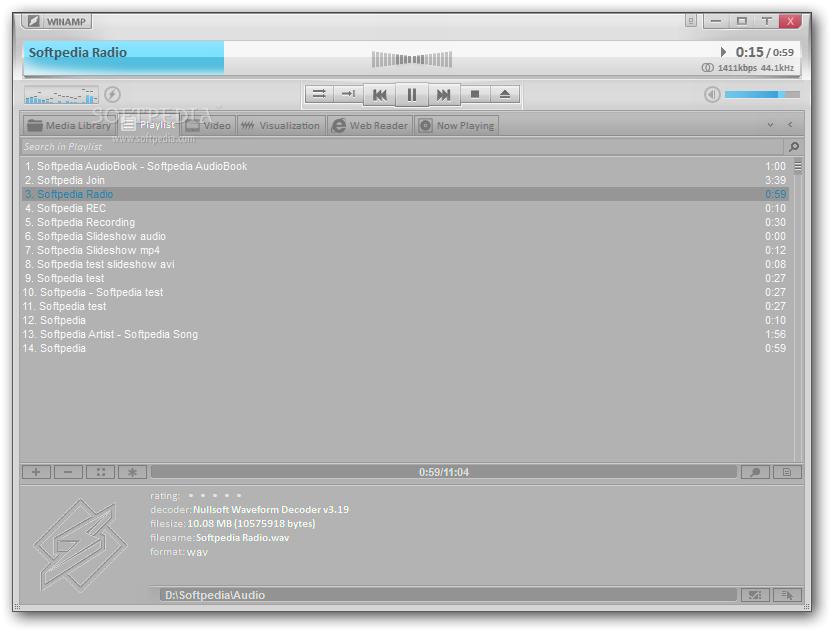The image size is (832, 632).
Task: Click the time display 0:15 / 0:59
Action: pyautogui.click(x=765, y=52)
